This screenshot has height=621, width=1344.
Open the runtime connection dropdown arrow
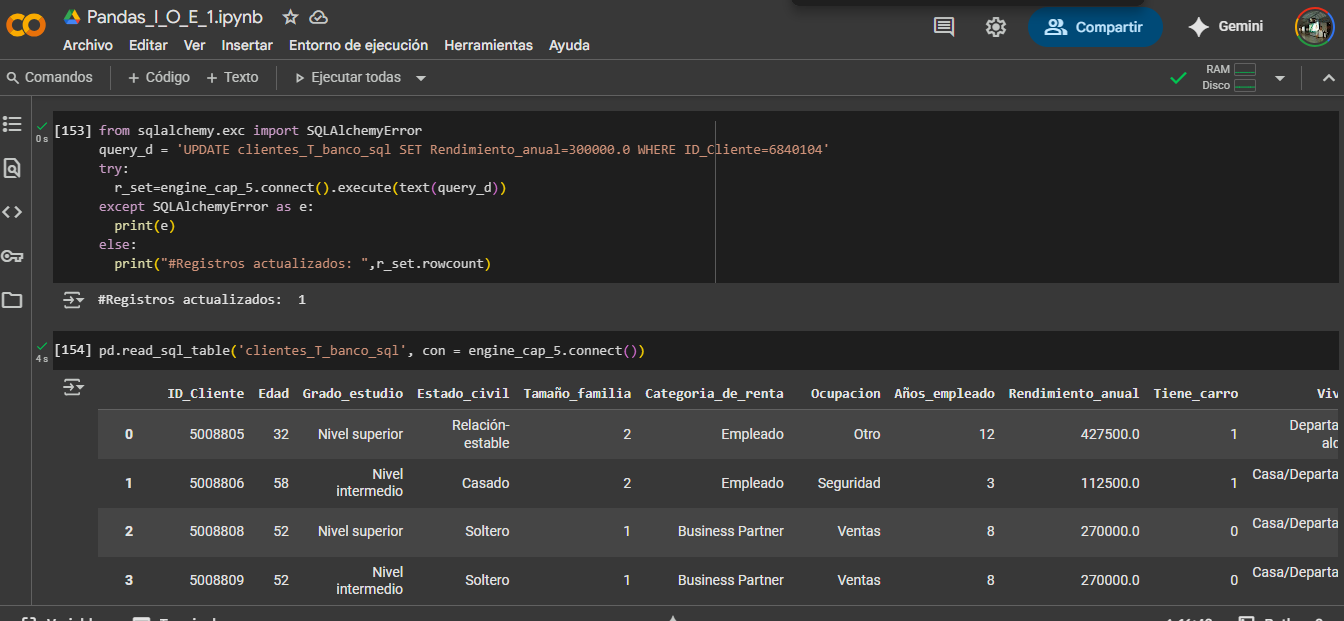click(x=1280, y=78)
